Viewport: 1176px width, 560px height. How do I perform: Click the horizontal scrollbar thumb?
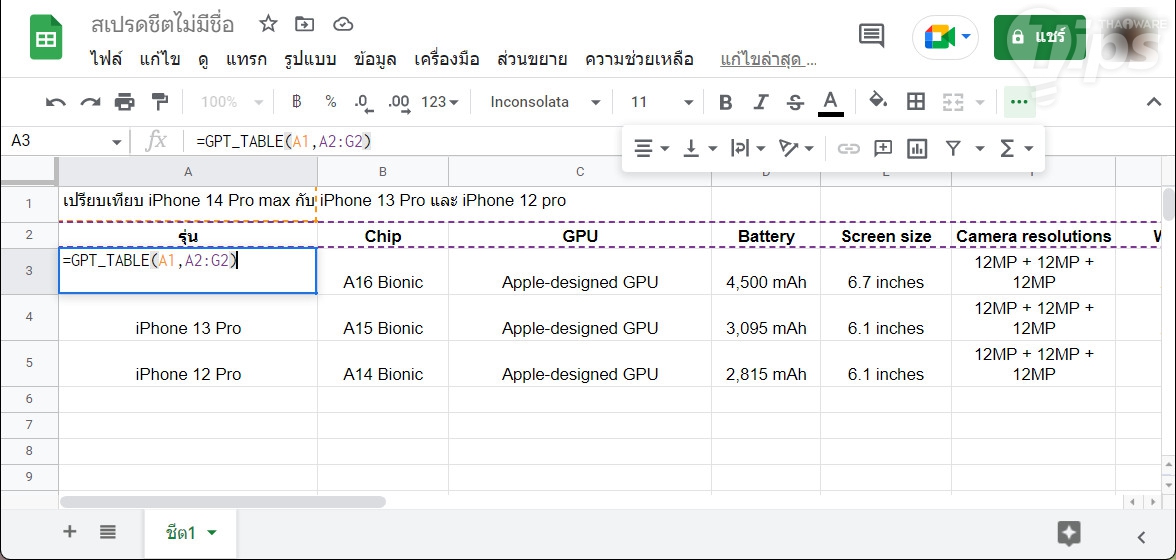223,502
